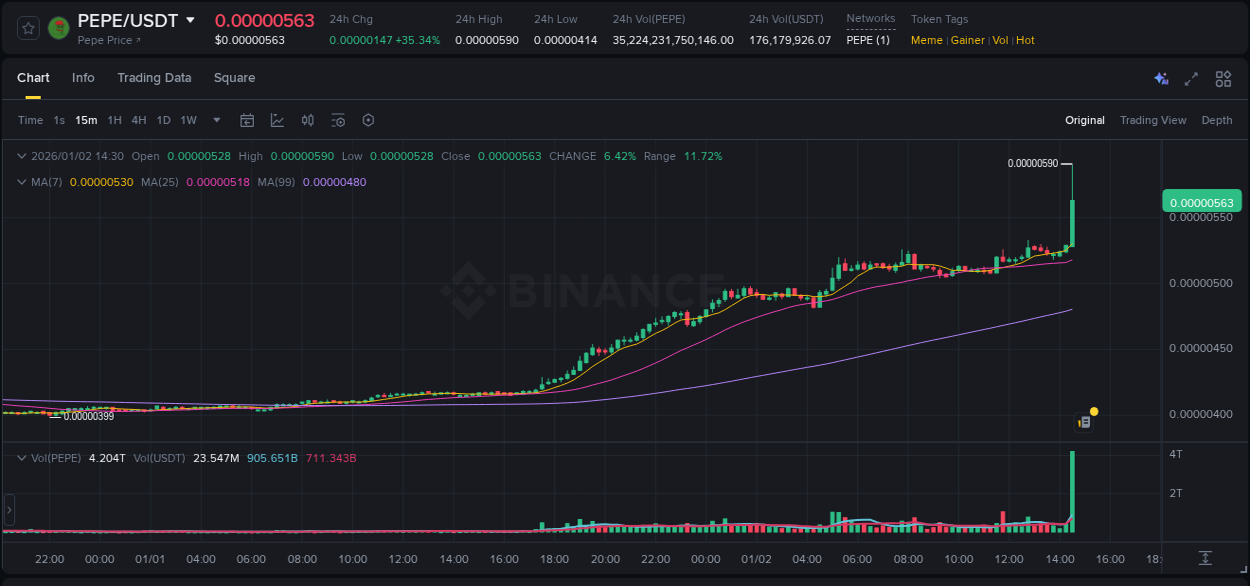Switch to the Depth chart view
Viewport: 1250px width, 586px height.
(x=1216, y=120)
